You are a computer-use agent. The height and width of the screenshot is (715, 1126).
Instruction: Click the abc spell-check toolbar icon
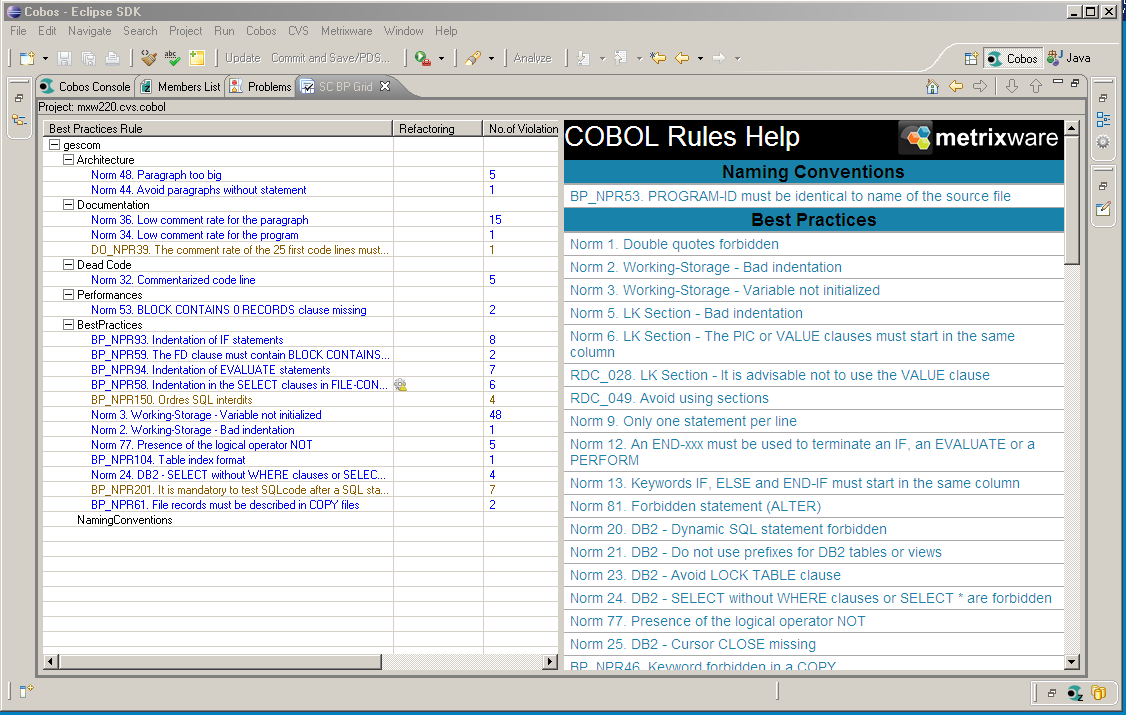click(172, 58)
